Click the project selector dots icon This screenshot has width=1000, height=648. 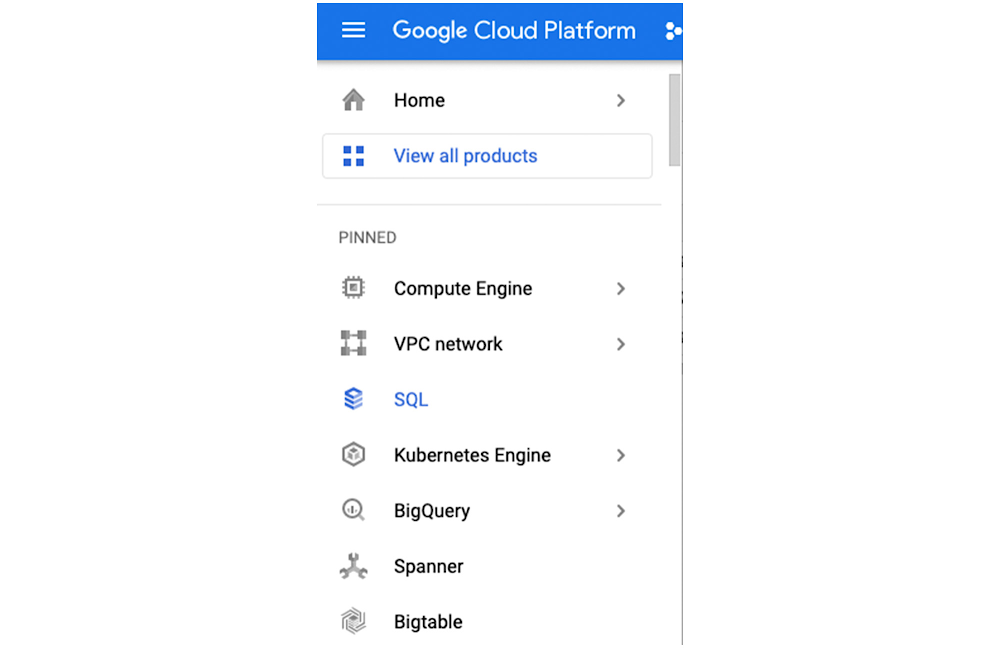pyautogui.click(x=673, y=31)
